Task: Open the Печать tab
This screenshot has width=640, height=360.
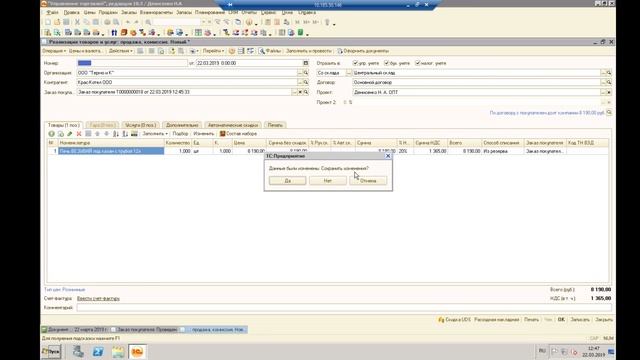Action: point(275,125)
